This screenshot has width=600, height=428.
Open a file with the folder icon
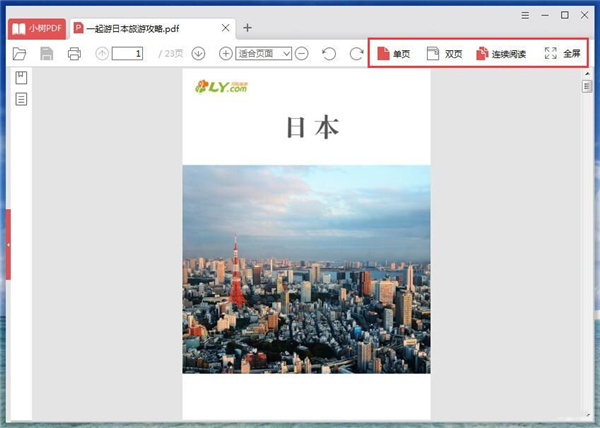pos(19,54)
